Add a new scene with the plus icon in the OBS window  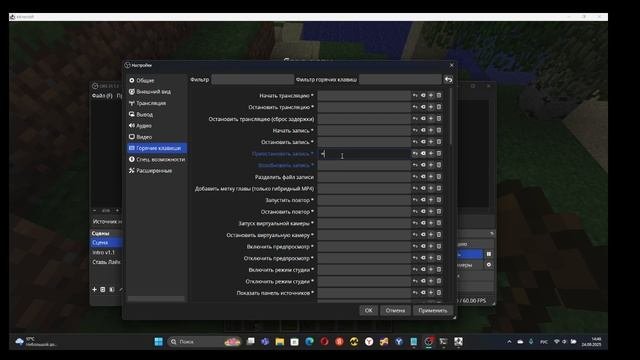pos(94,289)
